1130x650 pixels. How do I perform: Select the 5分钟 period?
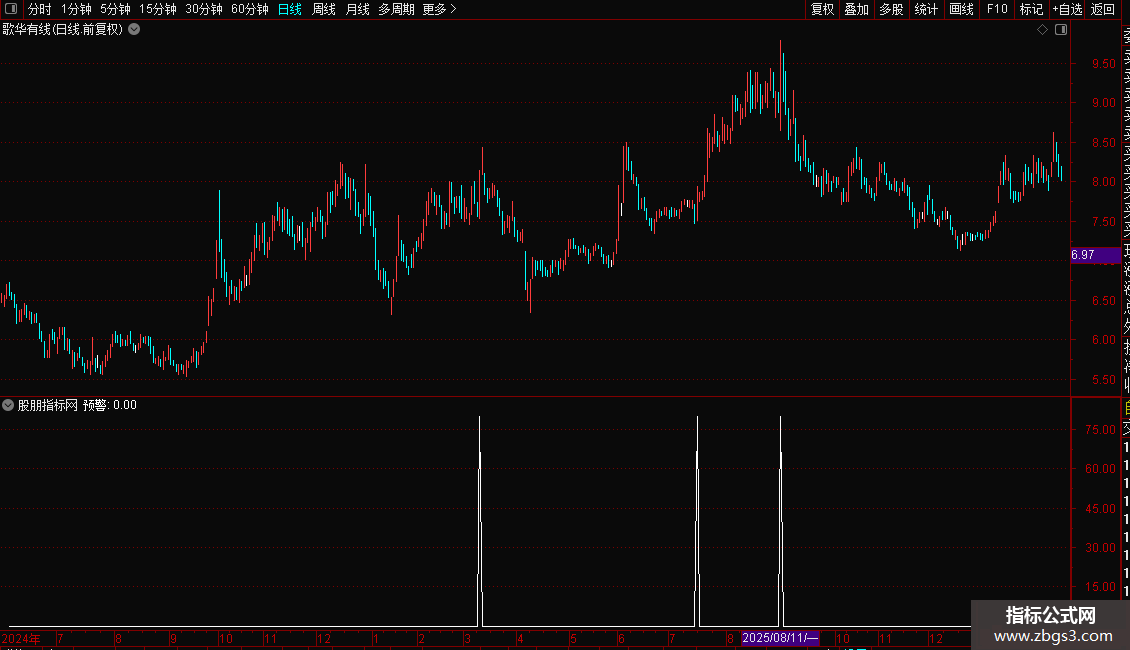point(115,9)
